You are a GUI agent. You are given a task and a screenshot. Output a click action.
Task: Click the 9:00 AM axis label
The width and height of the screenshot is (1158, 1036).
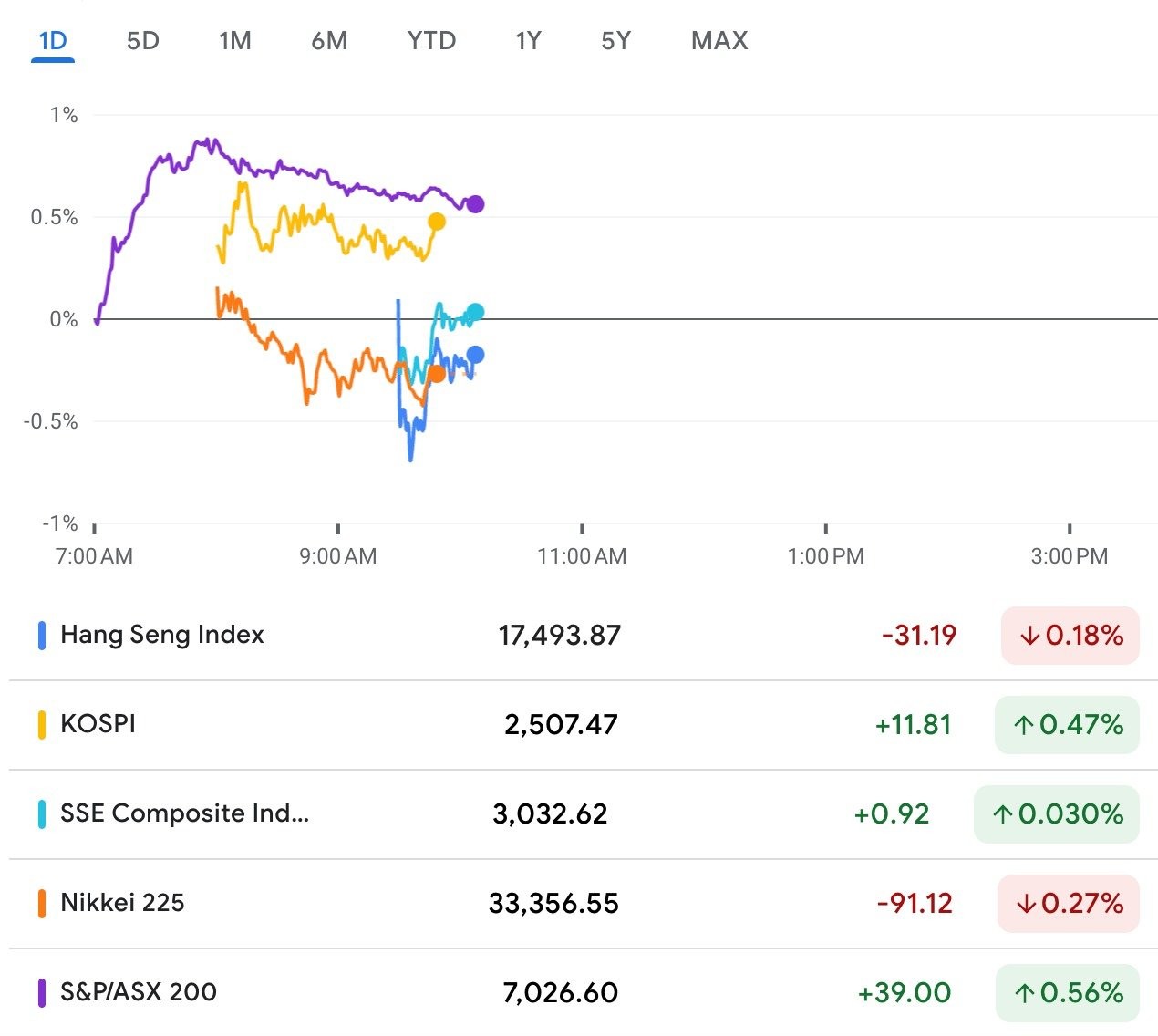coord(337,556)
